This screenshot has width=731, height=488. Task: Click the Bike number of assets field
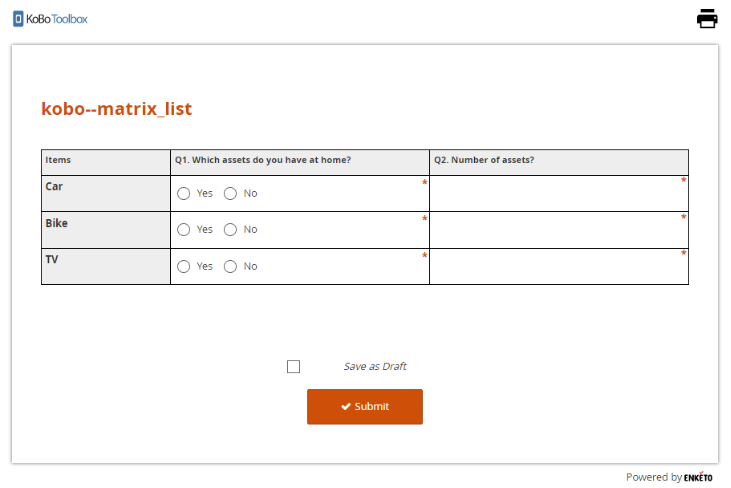[558, 231]
